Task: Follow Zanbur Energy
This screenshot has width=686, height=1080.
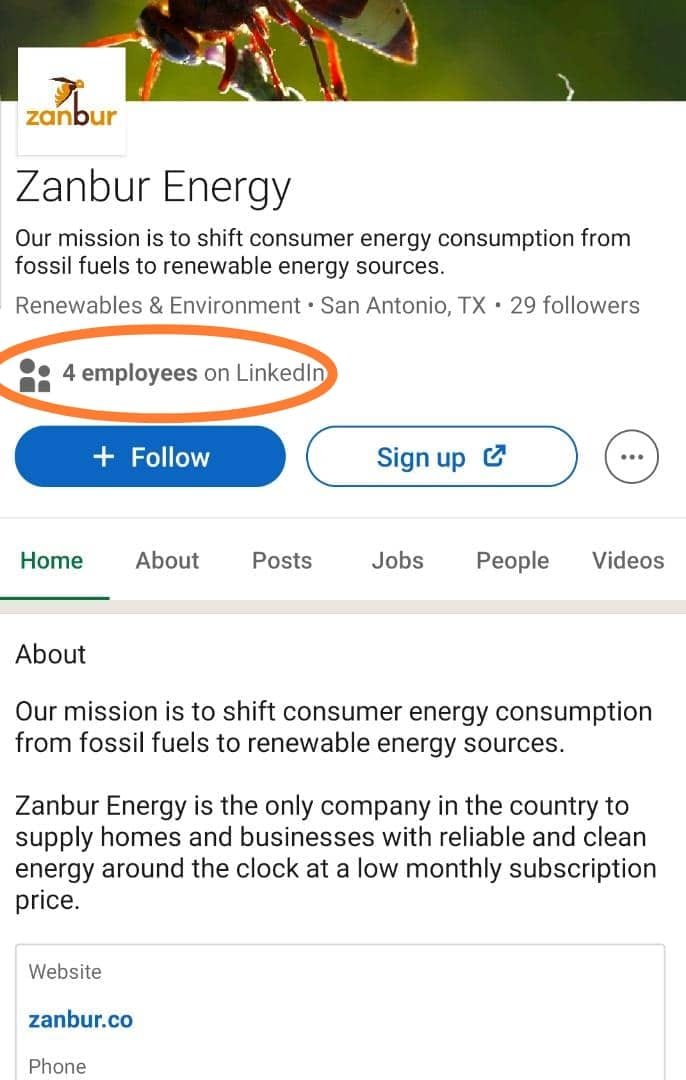Action: pyautogui.click(x=150, y=457)
